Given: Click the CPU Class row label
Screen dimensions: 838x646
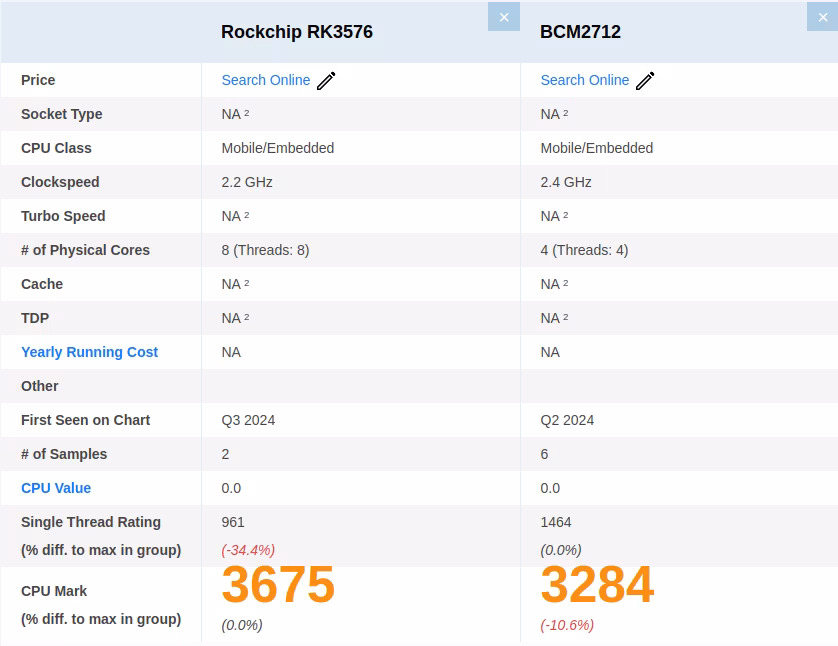Looking at the screenshot, I should click(56, 148).
